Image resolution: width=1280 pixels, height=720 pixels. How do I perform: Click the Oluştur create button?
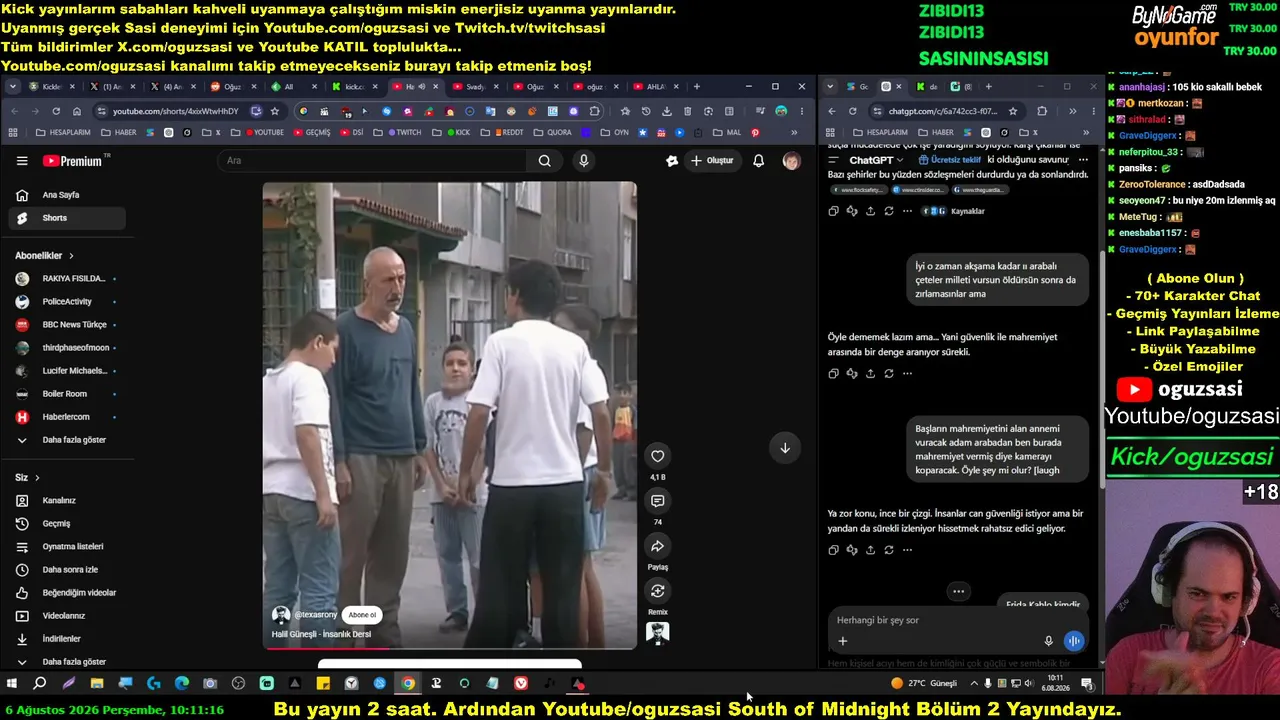(712, 161)
